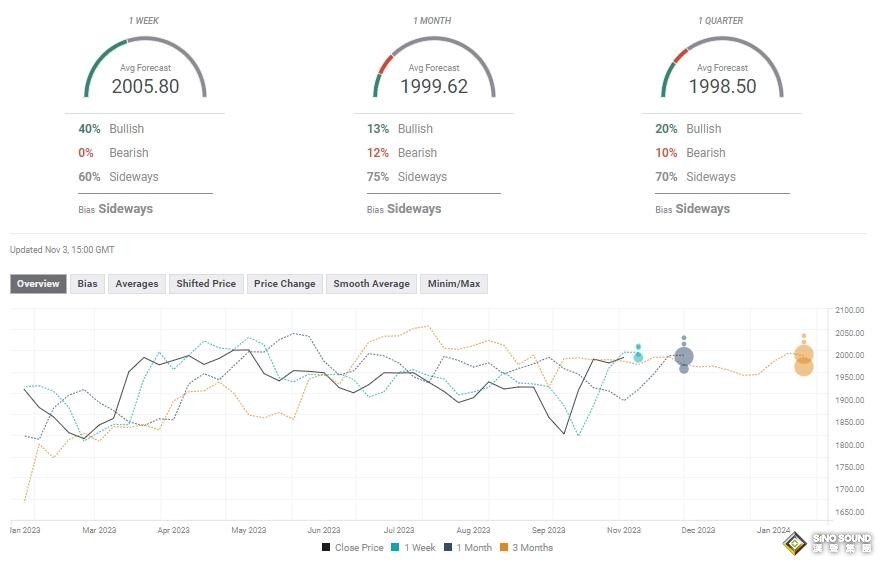The height and width of the screenshot is (565, 881).
Task: Click the Sino Sound logo watermark
Action: point(826,543)
